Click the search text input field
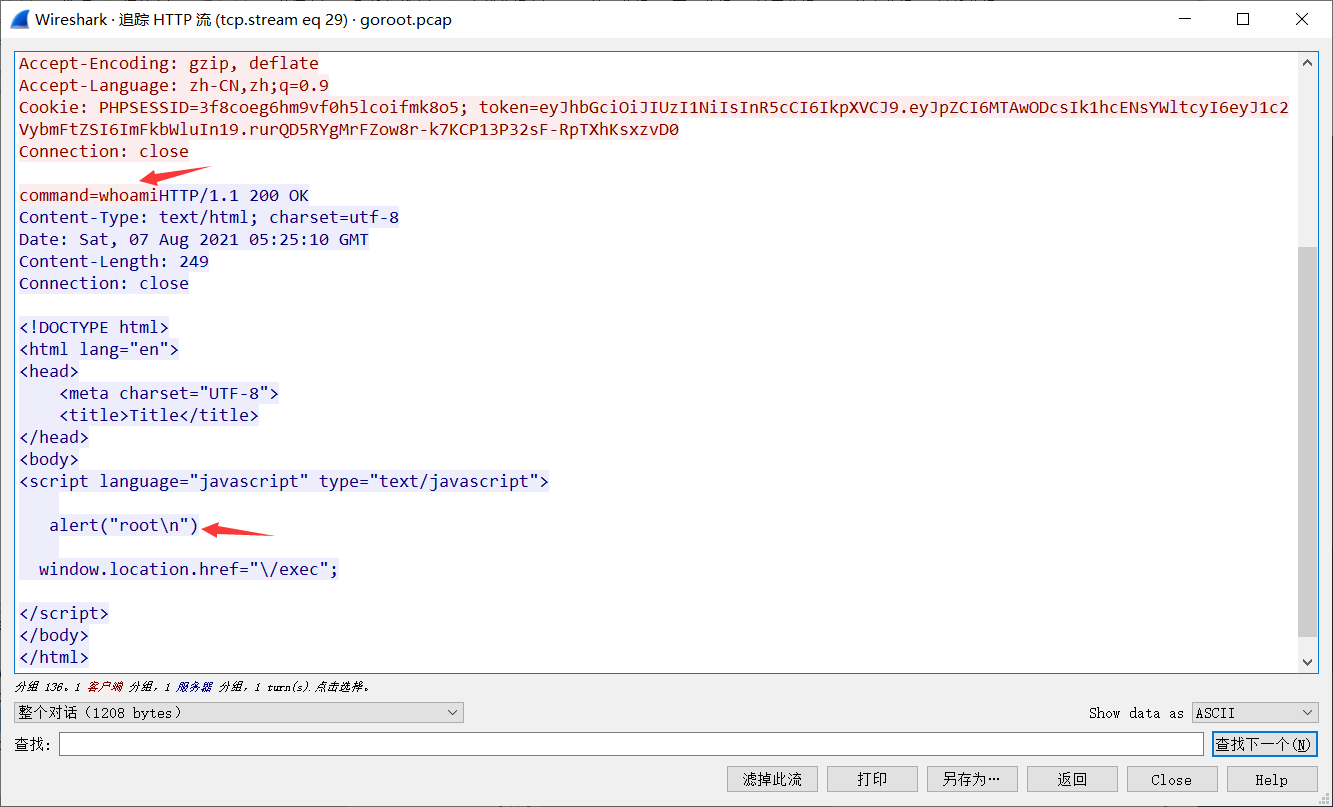 tap(631, 744)
